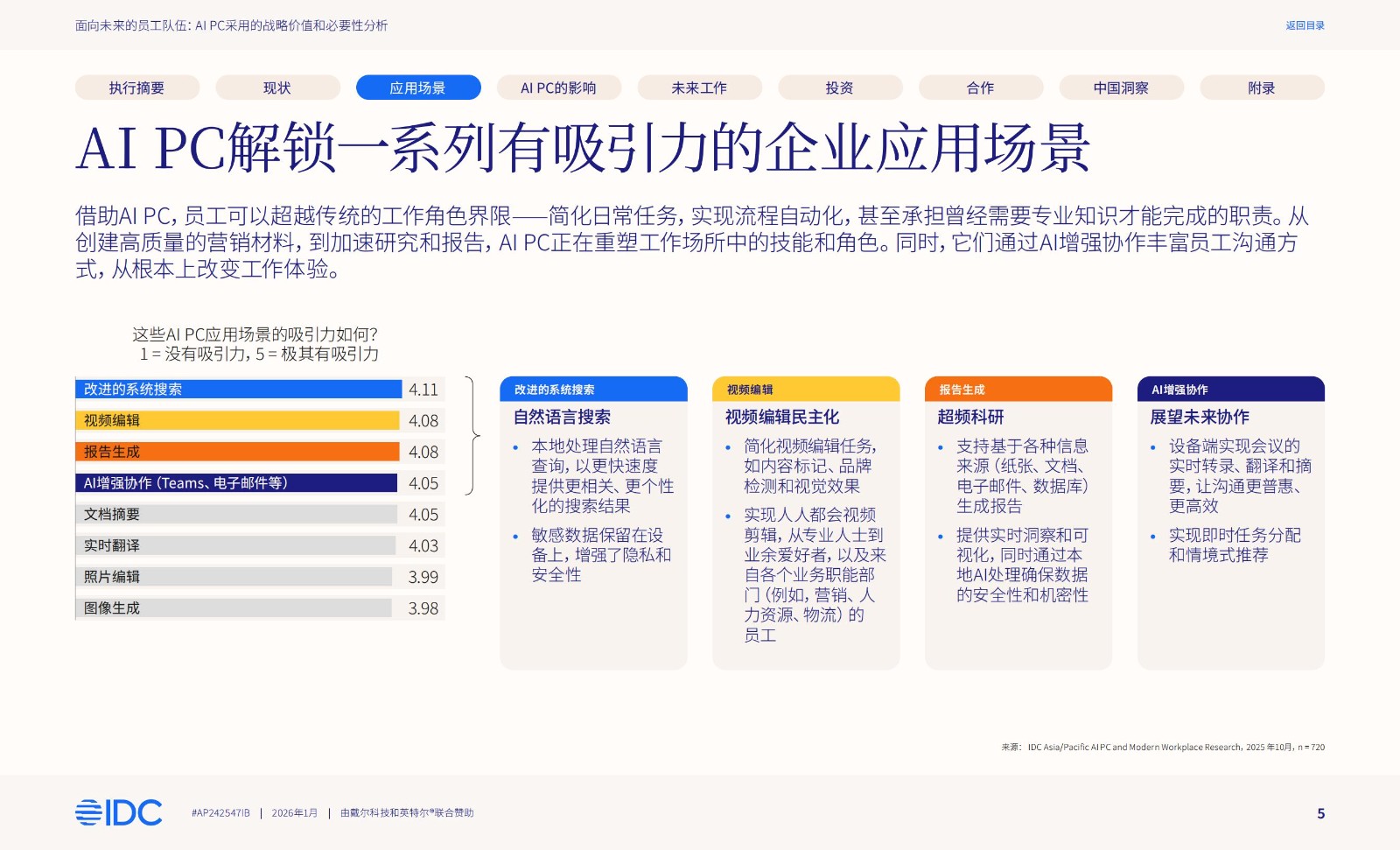1400x850 pixels.
Task: Click the yellow 视频编辑 chart bar
Action: pyautogui.click(x=238, y=421)
